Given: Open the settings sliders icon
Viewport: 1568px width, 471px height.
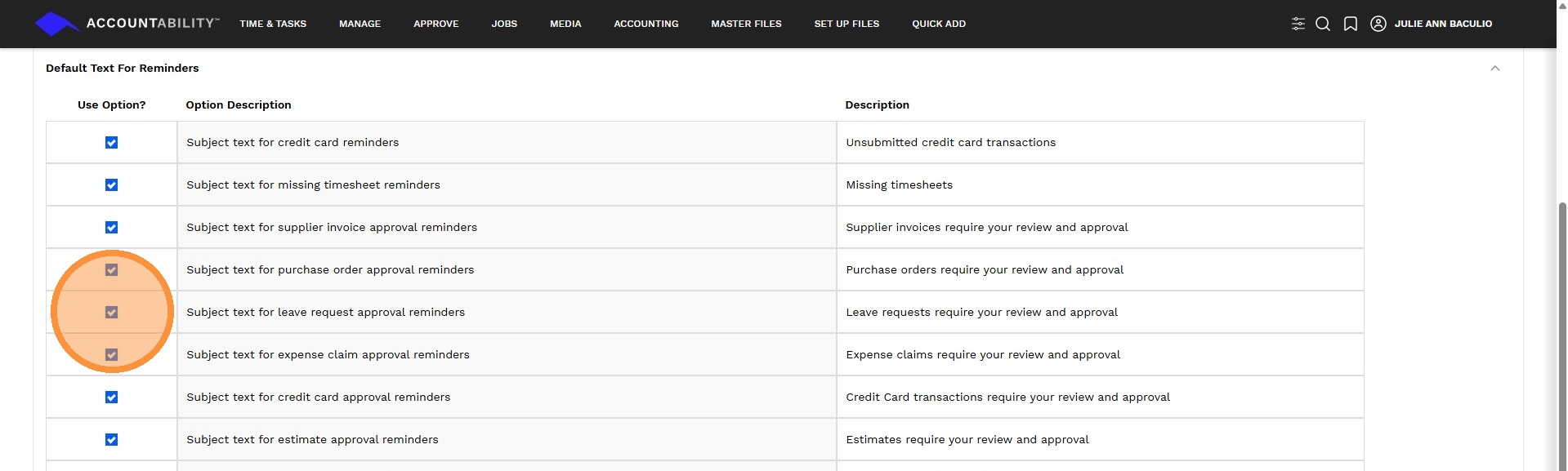Looking at the screenshot, I should click(x=1298, y=24).
